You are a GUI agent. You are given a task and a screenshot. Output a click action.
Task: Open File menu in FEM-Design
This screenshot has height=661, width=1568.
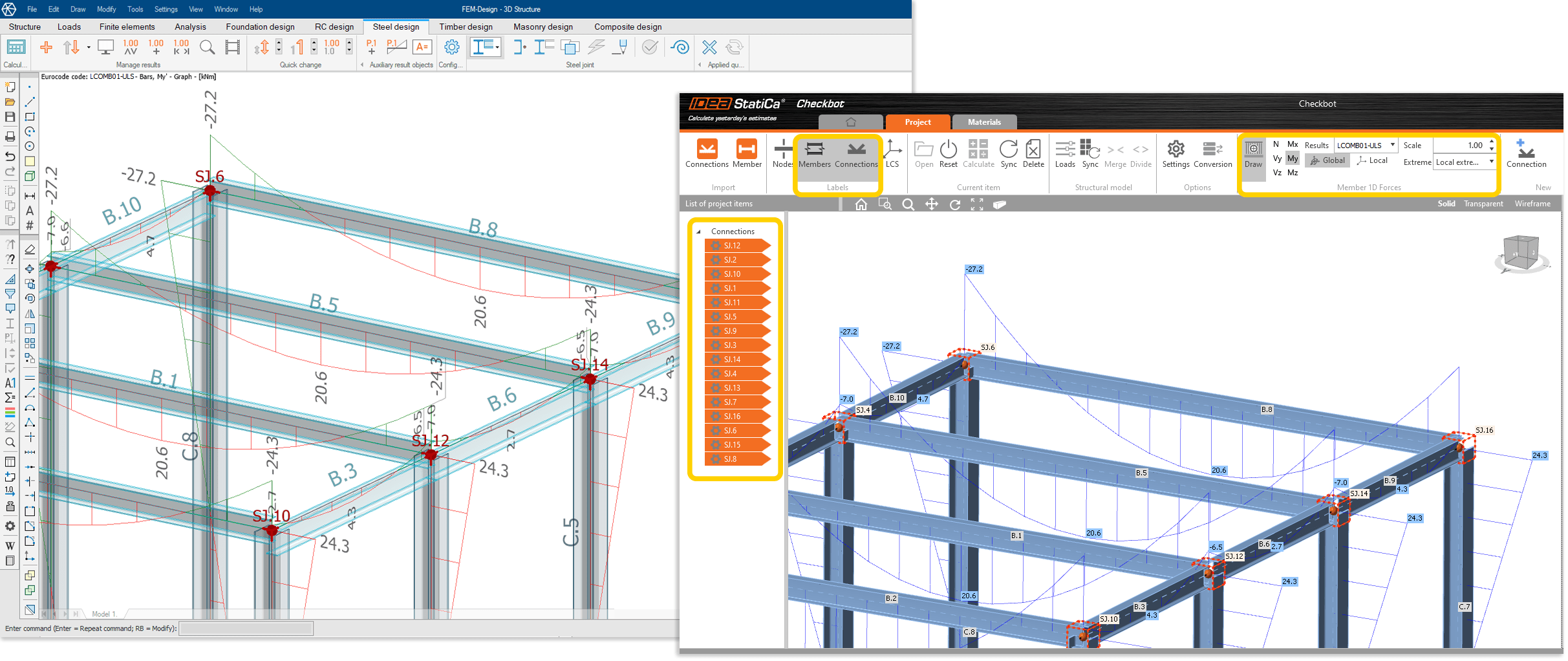pos(32,9)
